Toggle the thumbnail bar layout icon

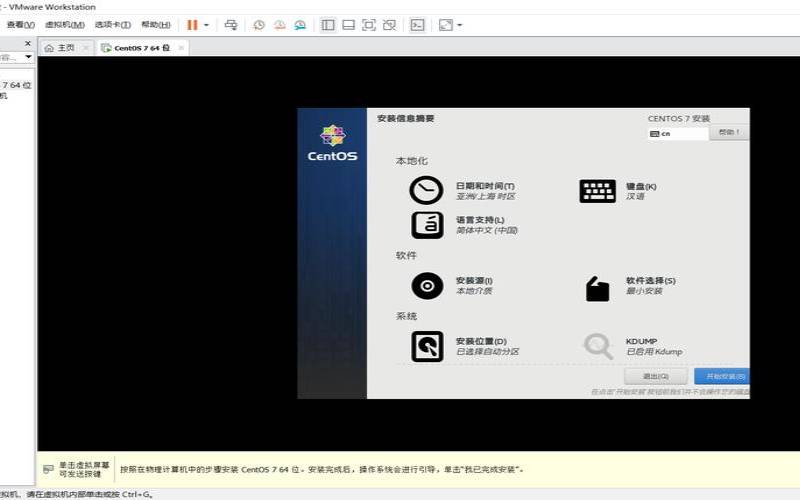click(x=348, y=25)
